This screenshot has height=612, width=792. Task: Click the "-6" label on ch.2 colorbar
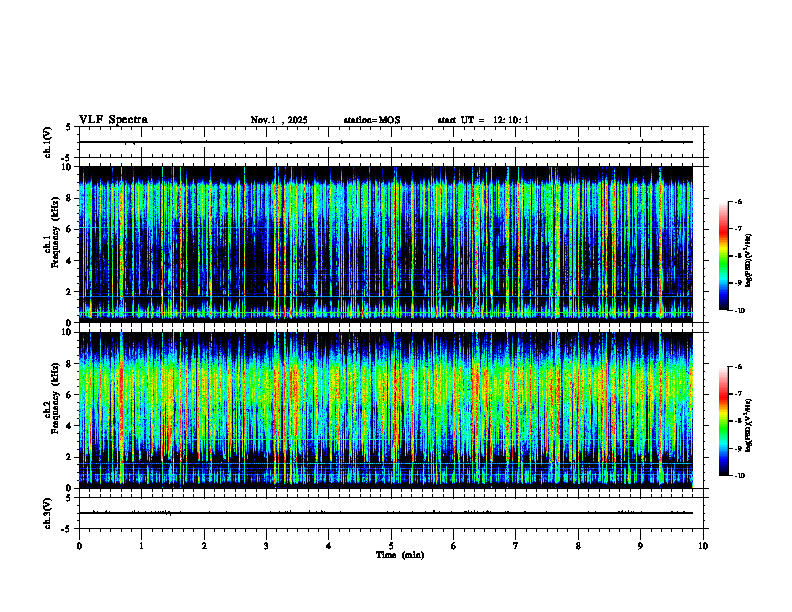coord(739,367)
